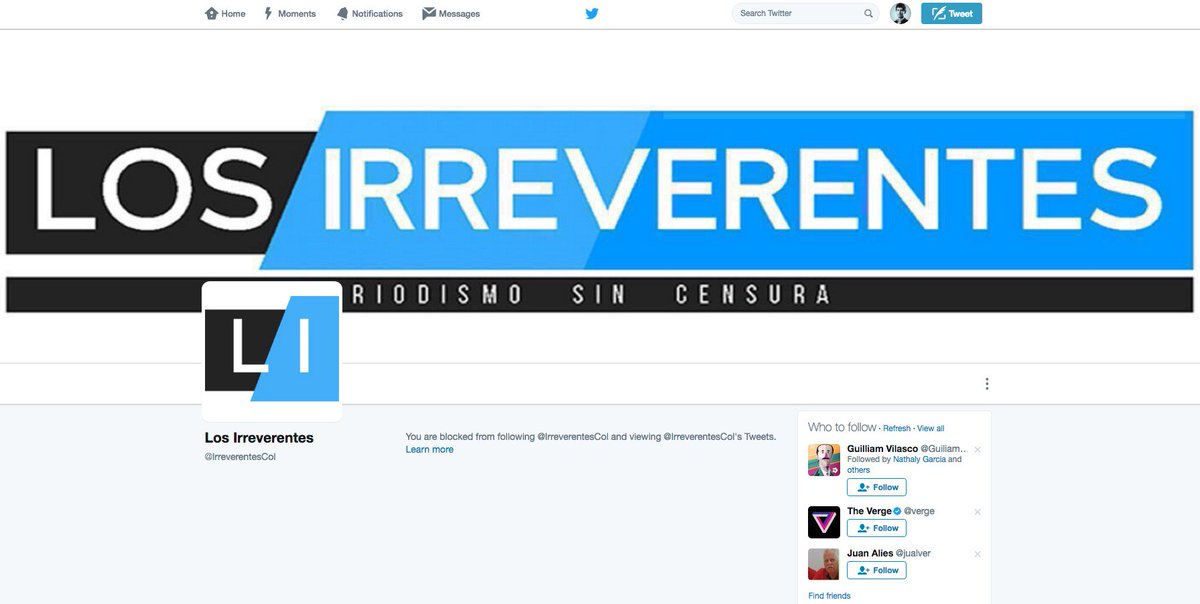Go to Home in top navigation
1200x604 pixels.
[x=225, y=14]
